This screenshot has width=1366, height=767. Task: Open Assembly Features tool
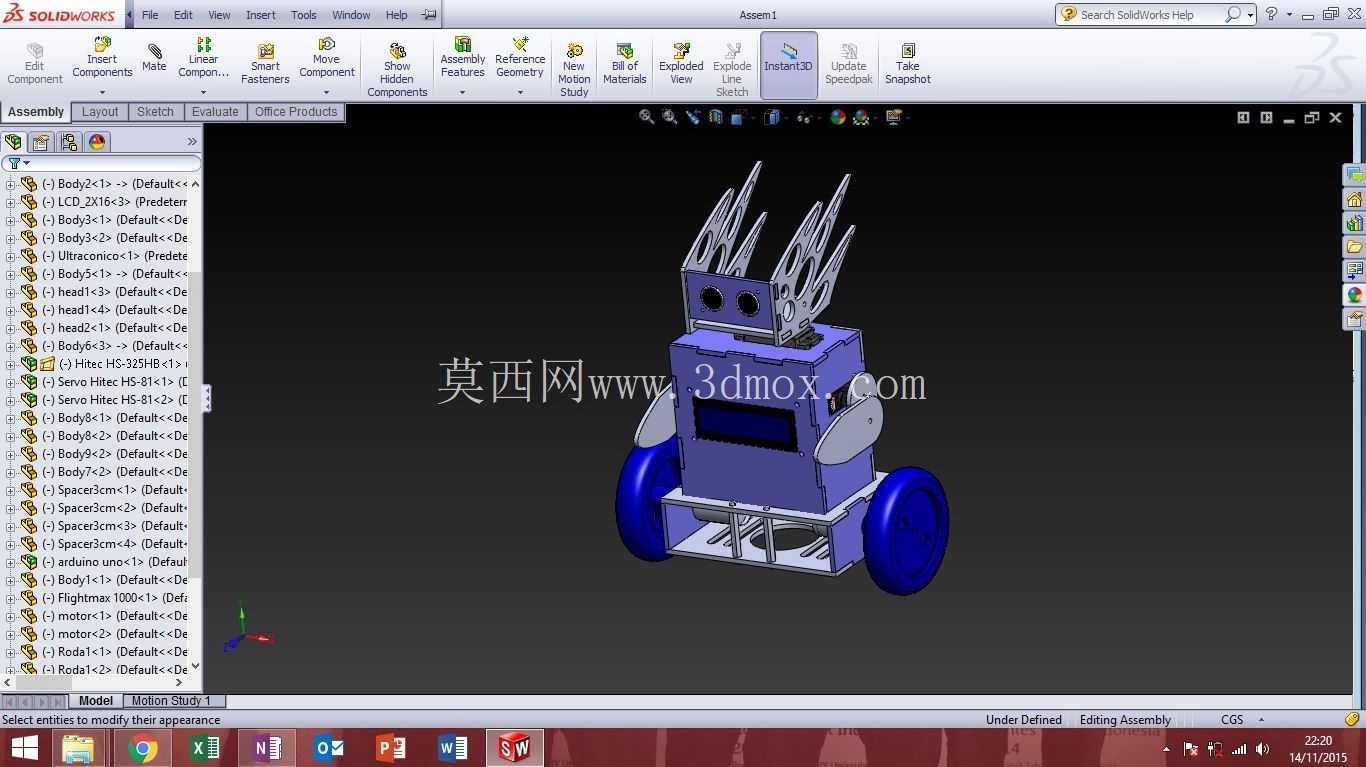[x=463, y=58]
